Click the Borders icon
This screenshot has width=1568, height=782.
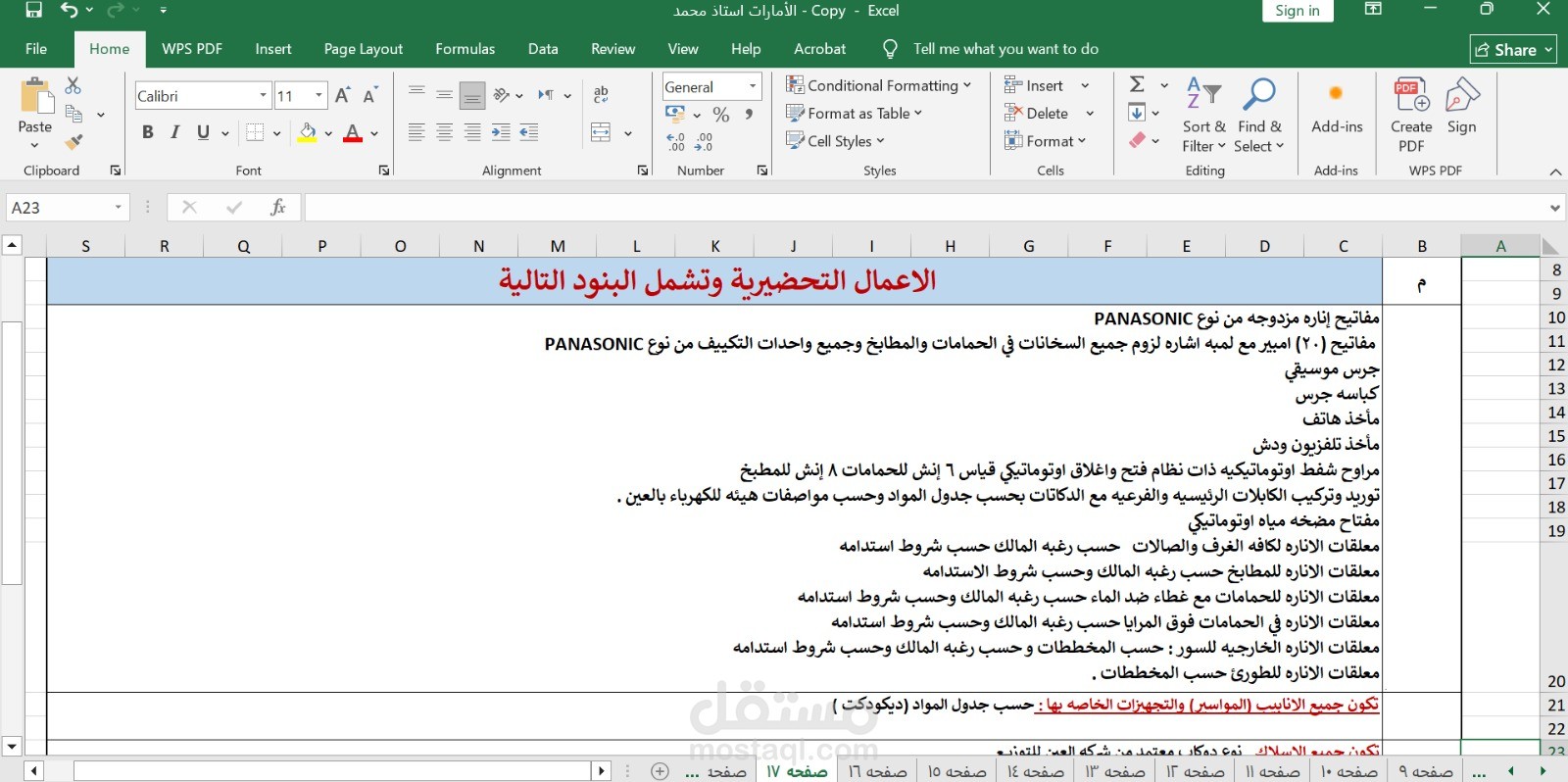256,132
